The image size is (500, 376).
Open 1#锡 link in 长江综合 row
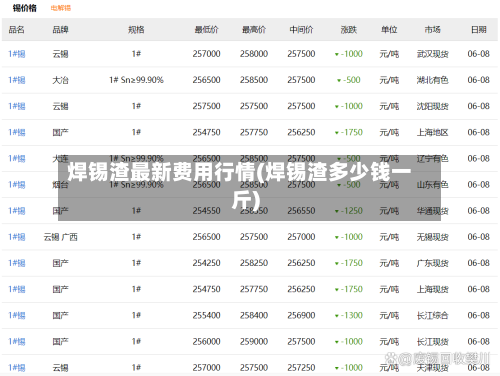click(17, 315)
